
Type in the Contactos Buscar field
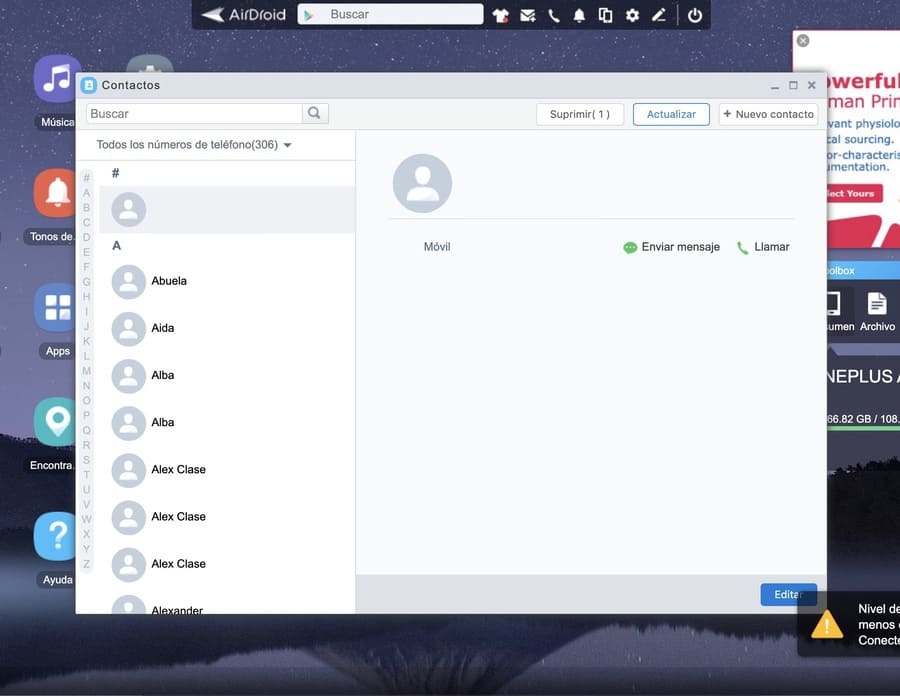tap(194, 113)
